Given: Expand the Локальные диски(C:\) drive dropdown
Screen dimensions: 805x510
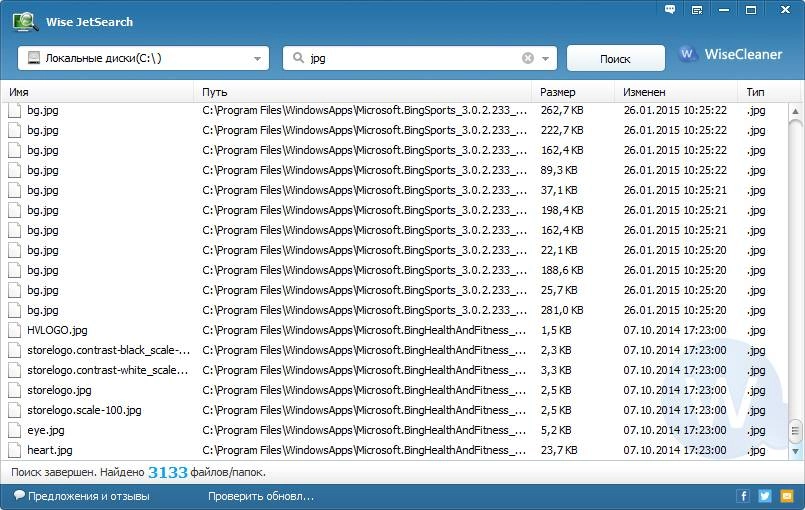Looking at the screenshot, I should coord(257,59).
